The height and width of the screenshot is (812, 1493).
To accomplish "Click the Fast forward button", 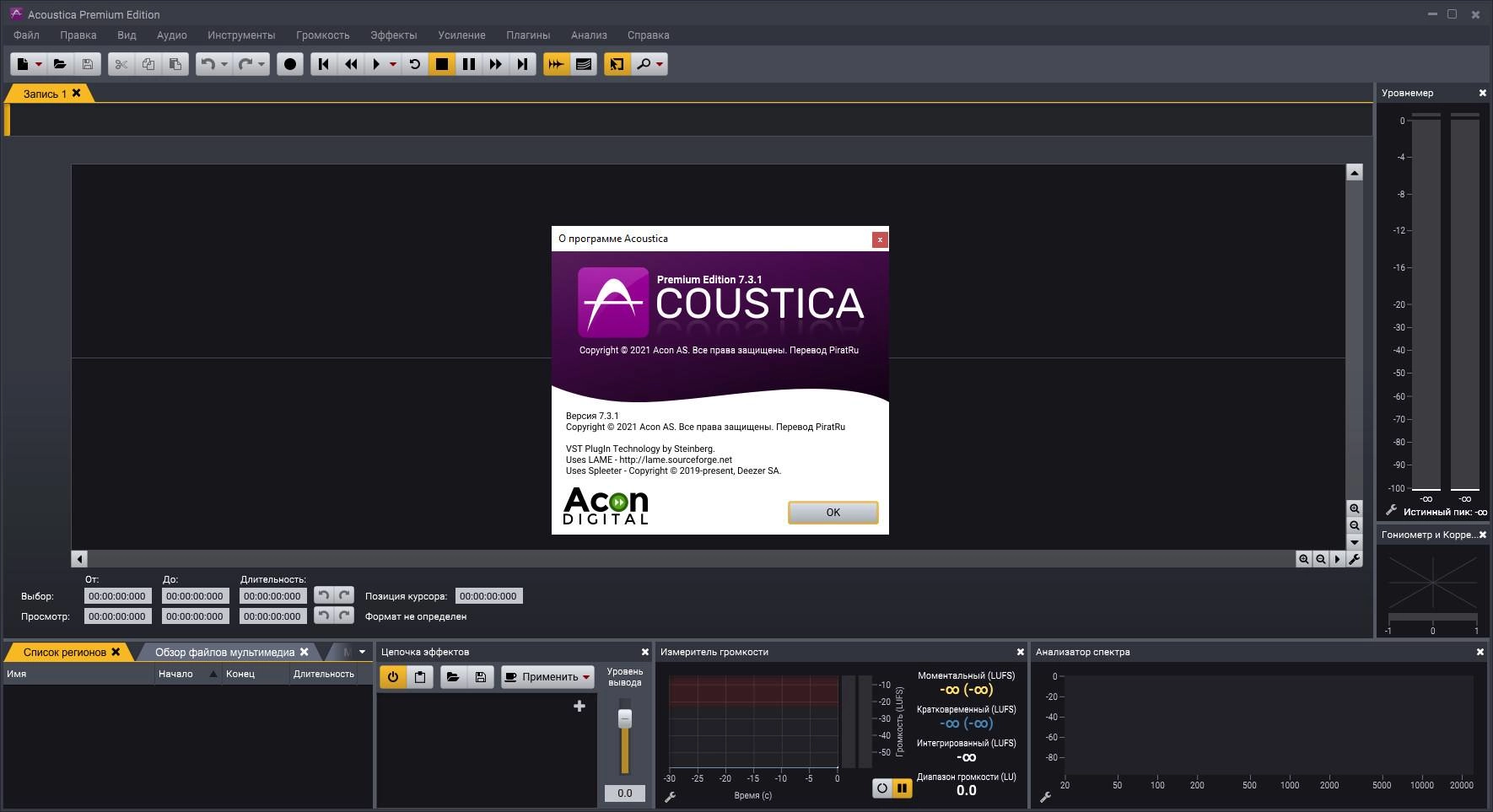I will point(496,64).
